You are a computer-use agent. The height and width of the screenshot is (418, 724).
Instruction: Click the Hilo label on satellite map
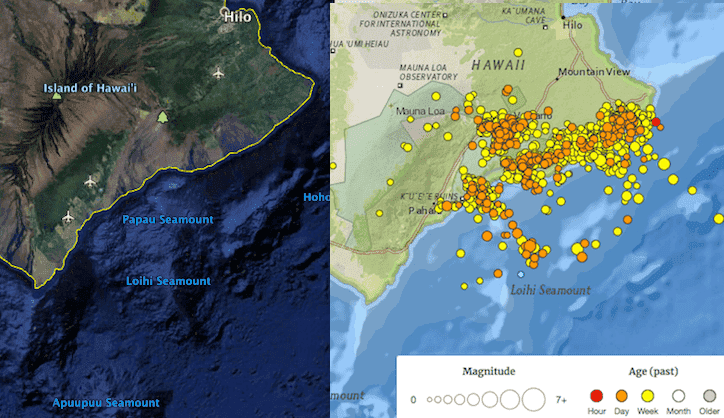tap(237, 17)
